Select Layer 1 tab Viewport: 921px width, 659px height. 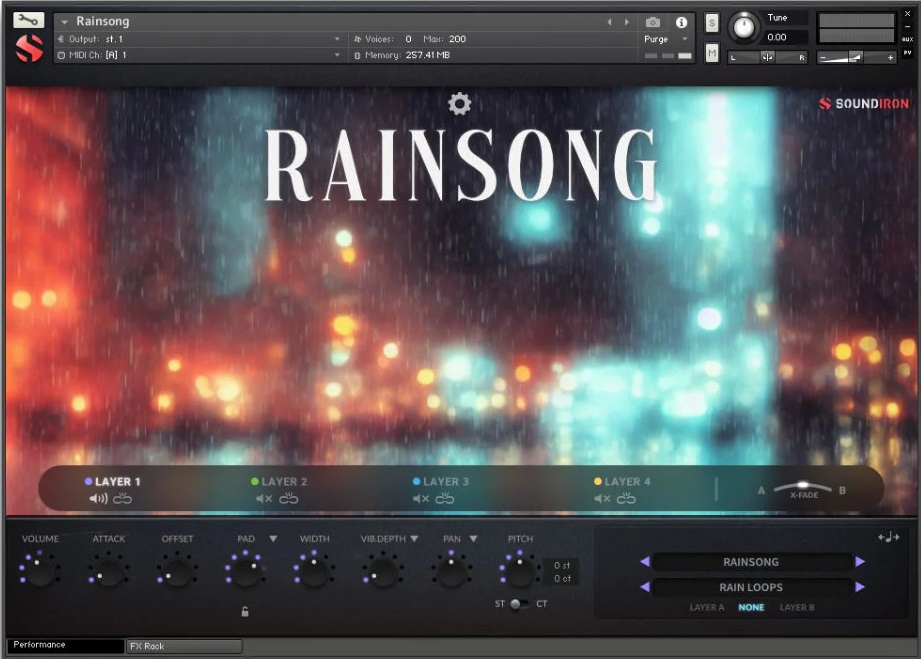[113, 482]
